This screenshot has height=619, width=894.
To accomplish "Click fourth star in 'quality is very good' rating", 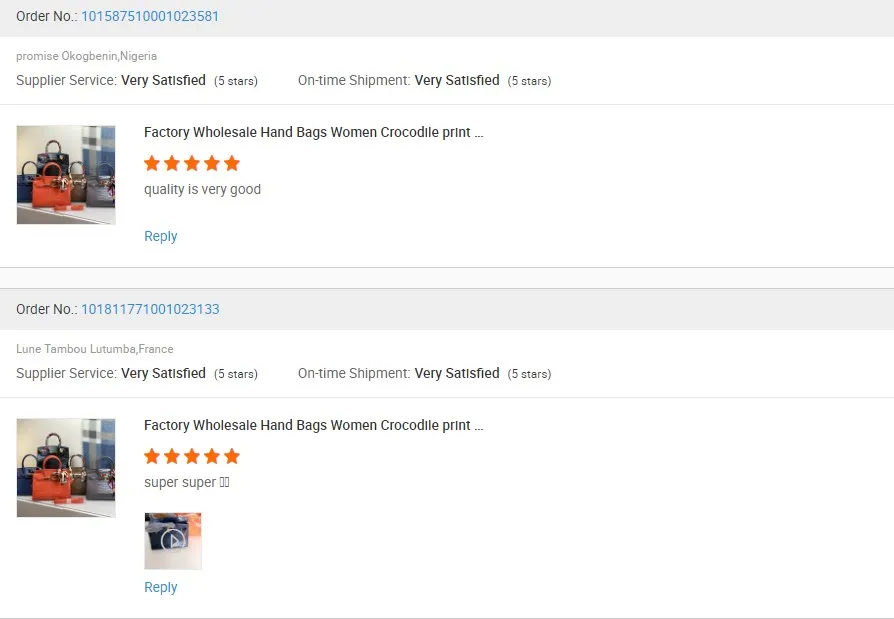I will (x=212, y=163).
